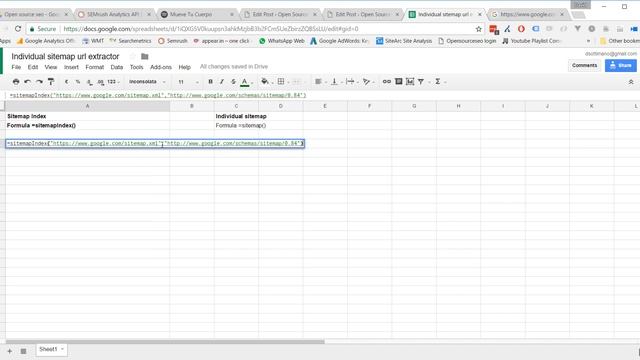
Task: Format as percent
Action: pyautogui.click(x=78, y=82)
